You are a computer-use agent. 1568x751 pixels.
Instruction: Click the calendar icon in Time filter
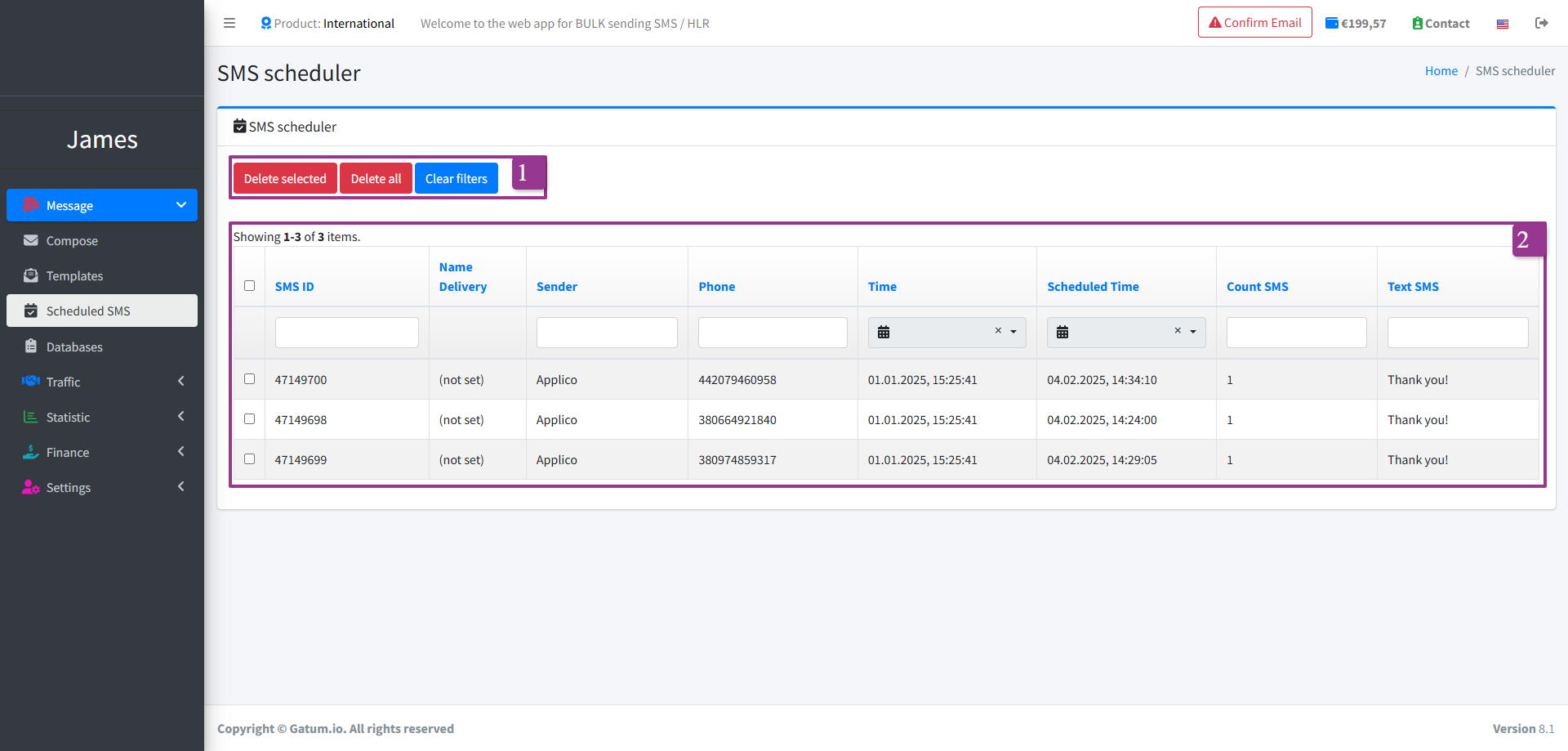coord(884,332)
